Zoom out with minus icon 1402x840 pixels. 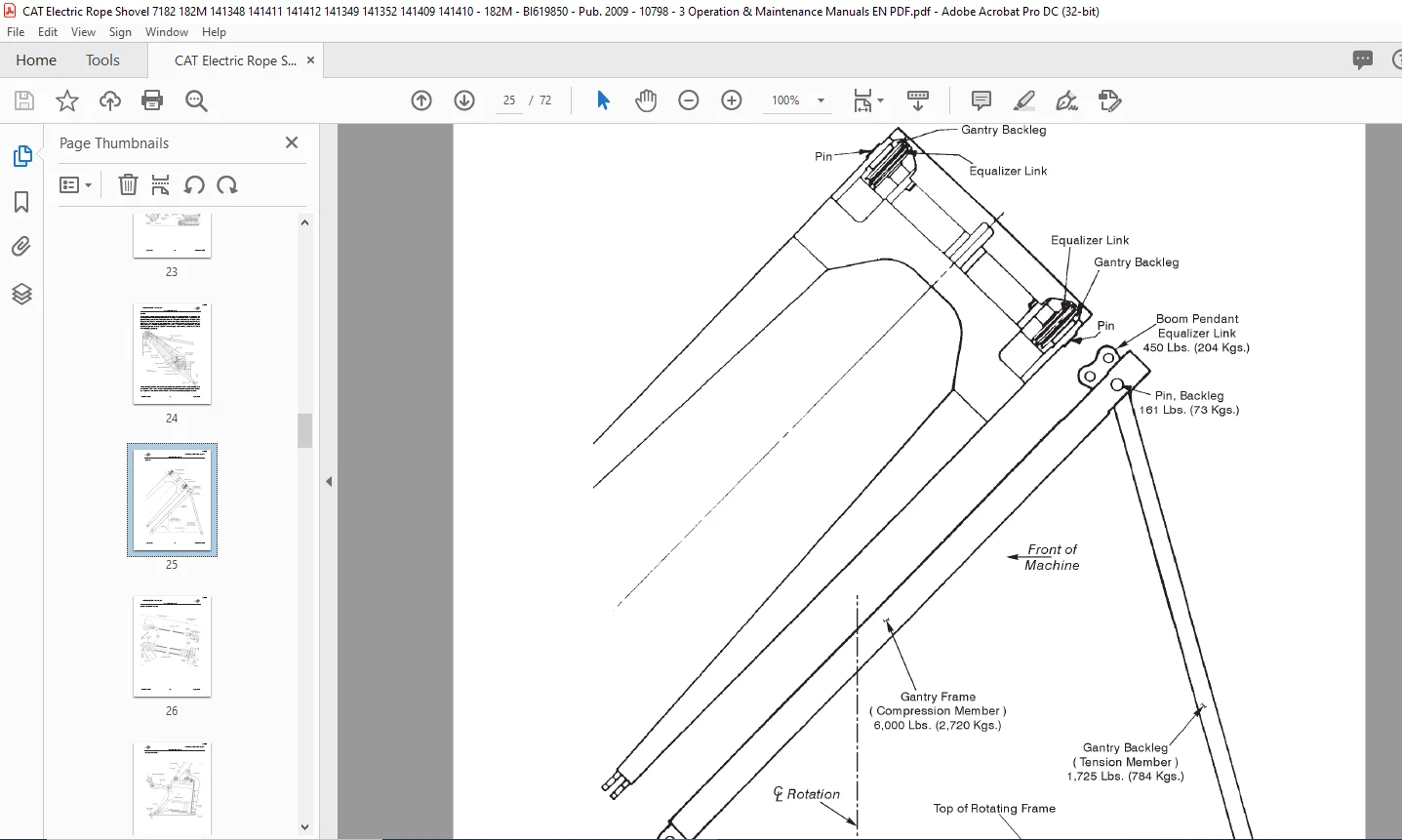(x=689, y=100)
